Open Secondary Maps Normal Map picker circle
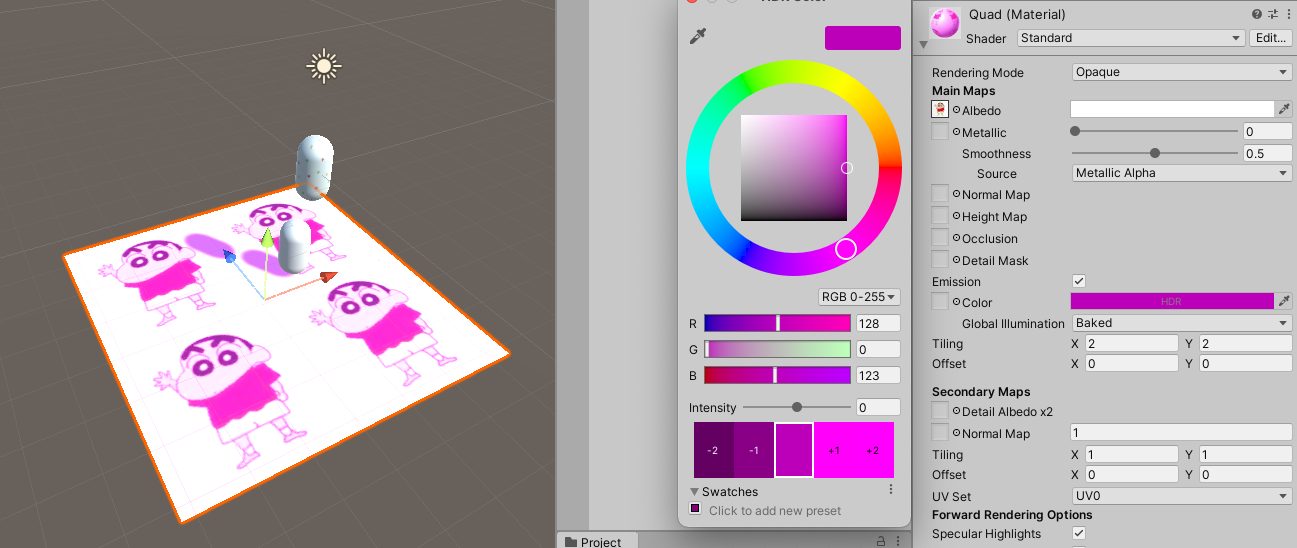Viewport: 1297px width, 548px height. point(957,433)
